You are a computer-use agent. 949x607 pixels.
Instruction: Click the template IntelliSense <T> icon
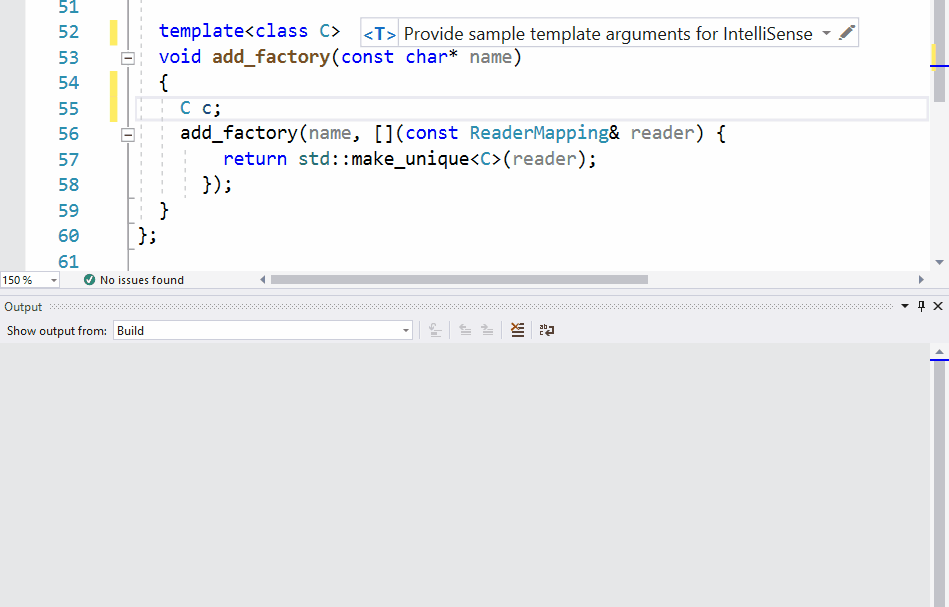tap(379, 33)
